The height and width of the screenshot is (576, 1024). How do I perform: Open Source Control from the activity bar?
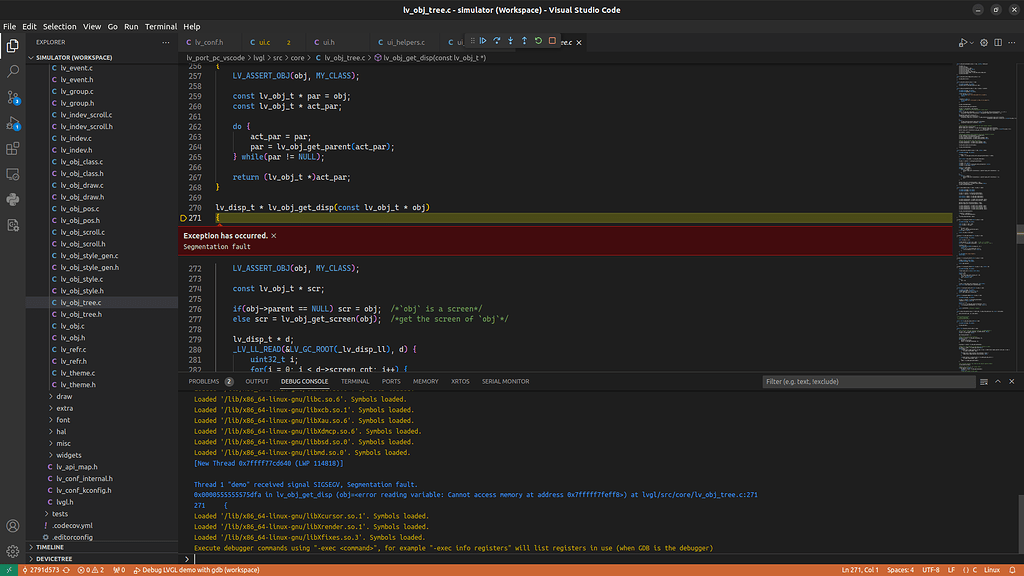point(13,96)
